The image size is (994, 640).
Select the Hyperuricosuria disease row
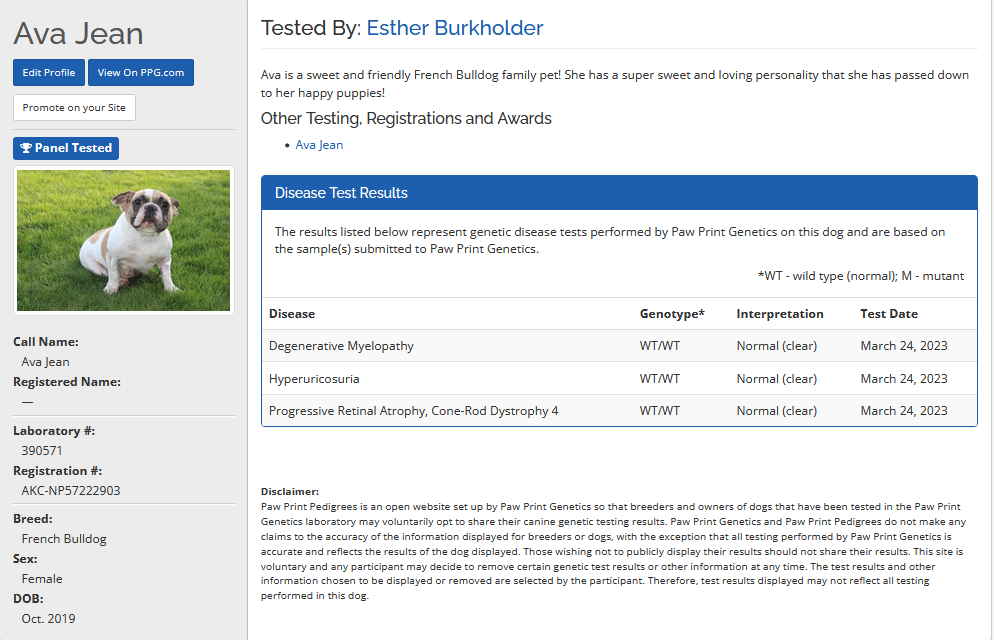(x=314, y=379)
